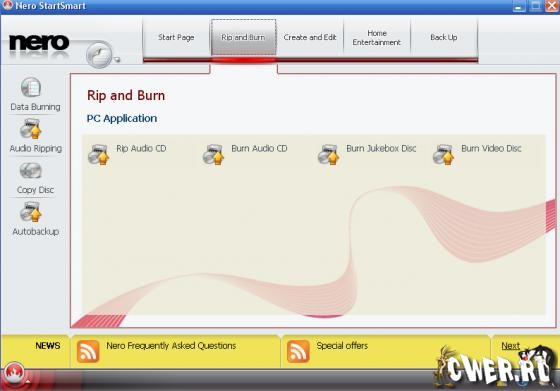The image size is (560, 391).
Task: Click the Burn Video Disc label
Action: [x=491, y=148]
